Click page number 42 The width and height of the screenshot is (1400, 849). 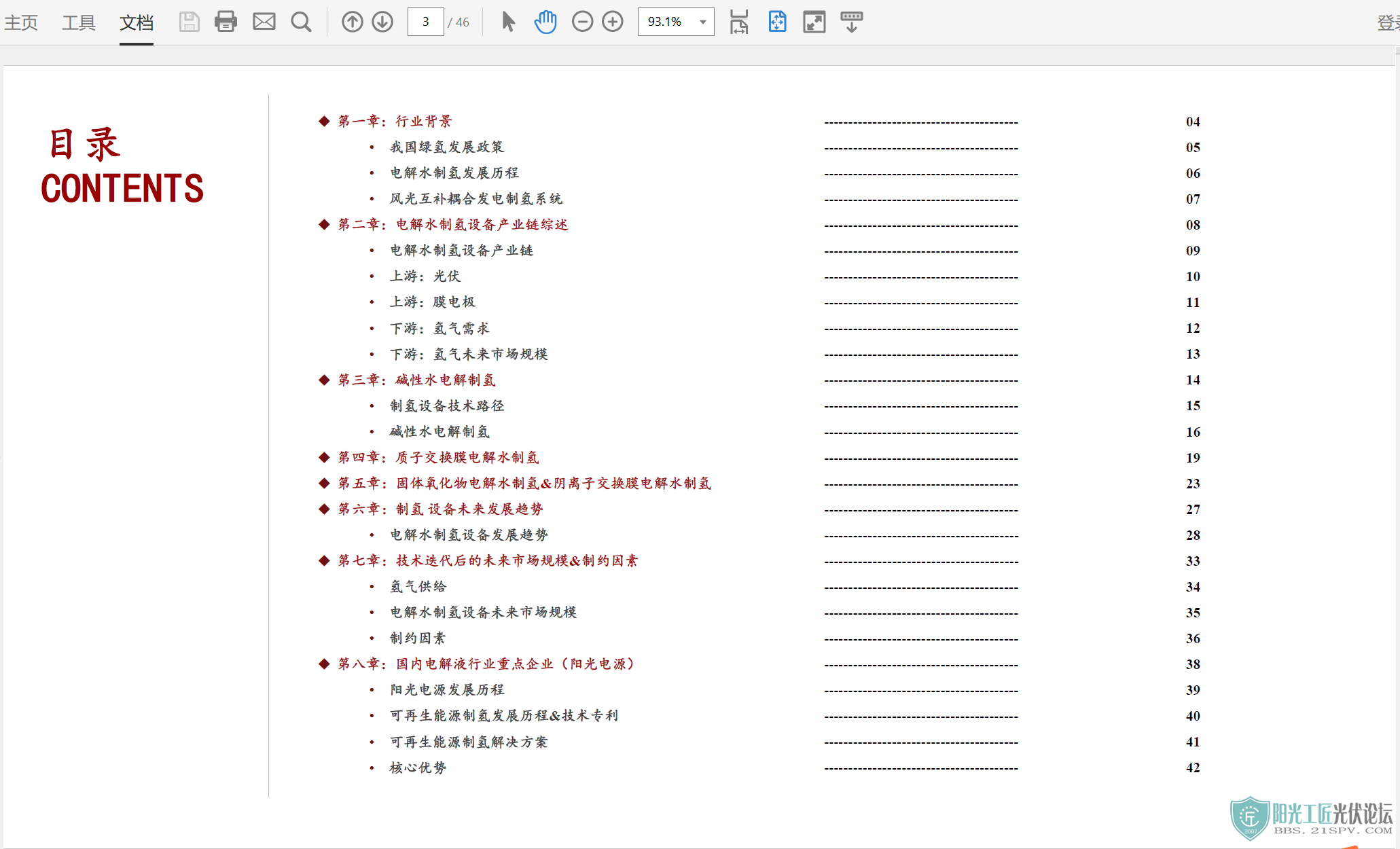click(x=1193, y=768)
